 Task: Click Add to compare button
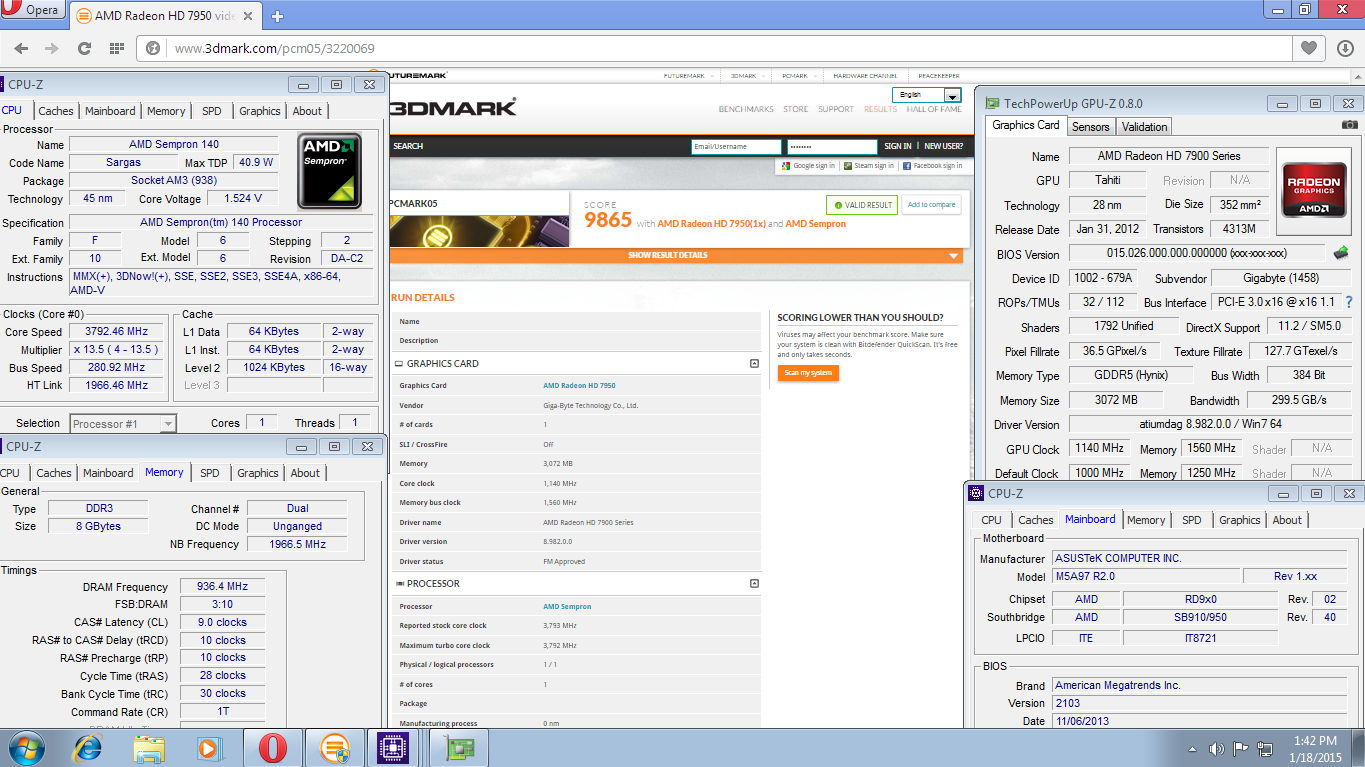[932, 204]
